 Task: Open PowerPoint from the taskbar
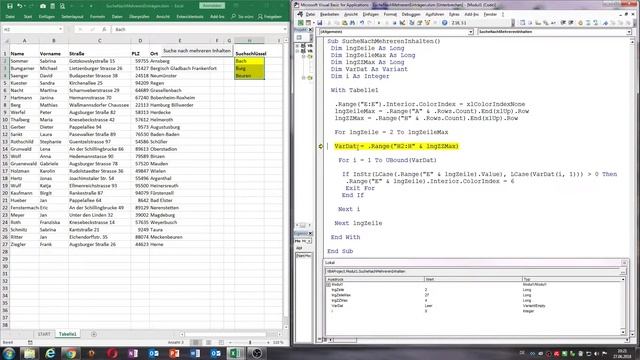point(174,353)
